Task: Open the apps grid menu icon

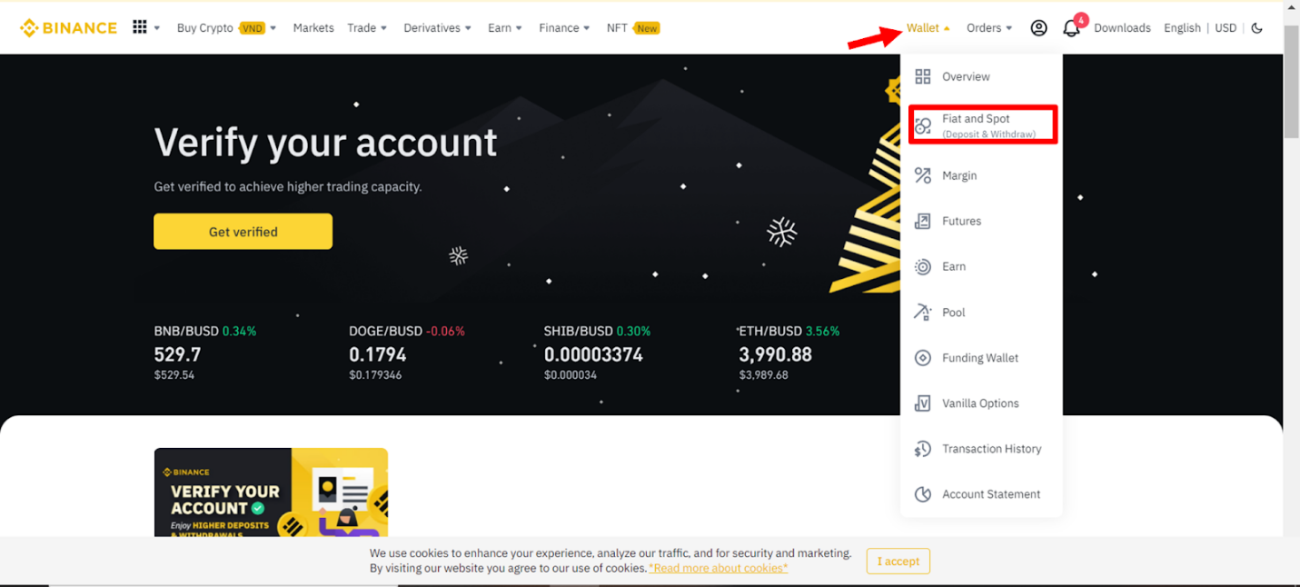Action: click(140, 28)
